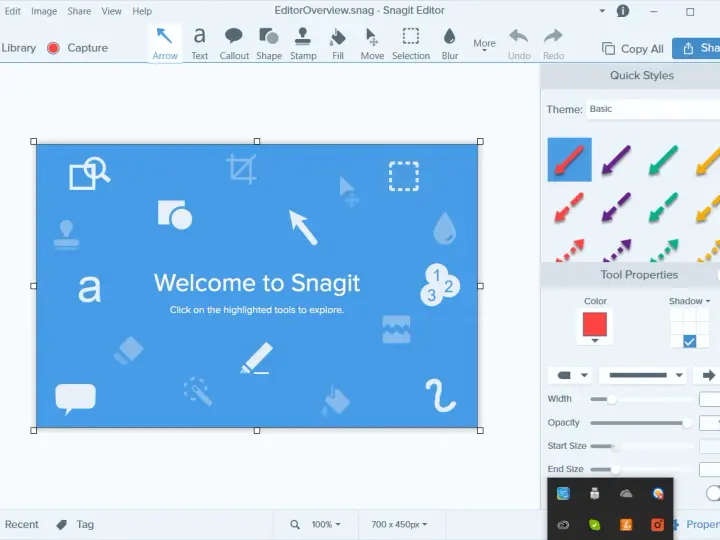720x540 pixels.
Task: Flip the toggle switch below End Size
Action: [713, 493]
